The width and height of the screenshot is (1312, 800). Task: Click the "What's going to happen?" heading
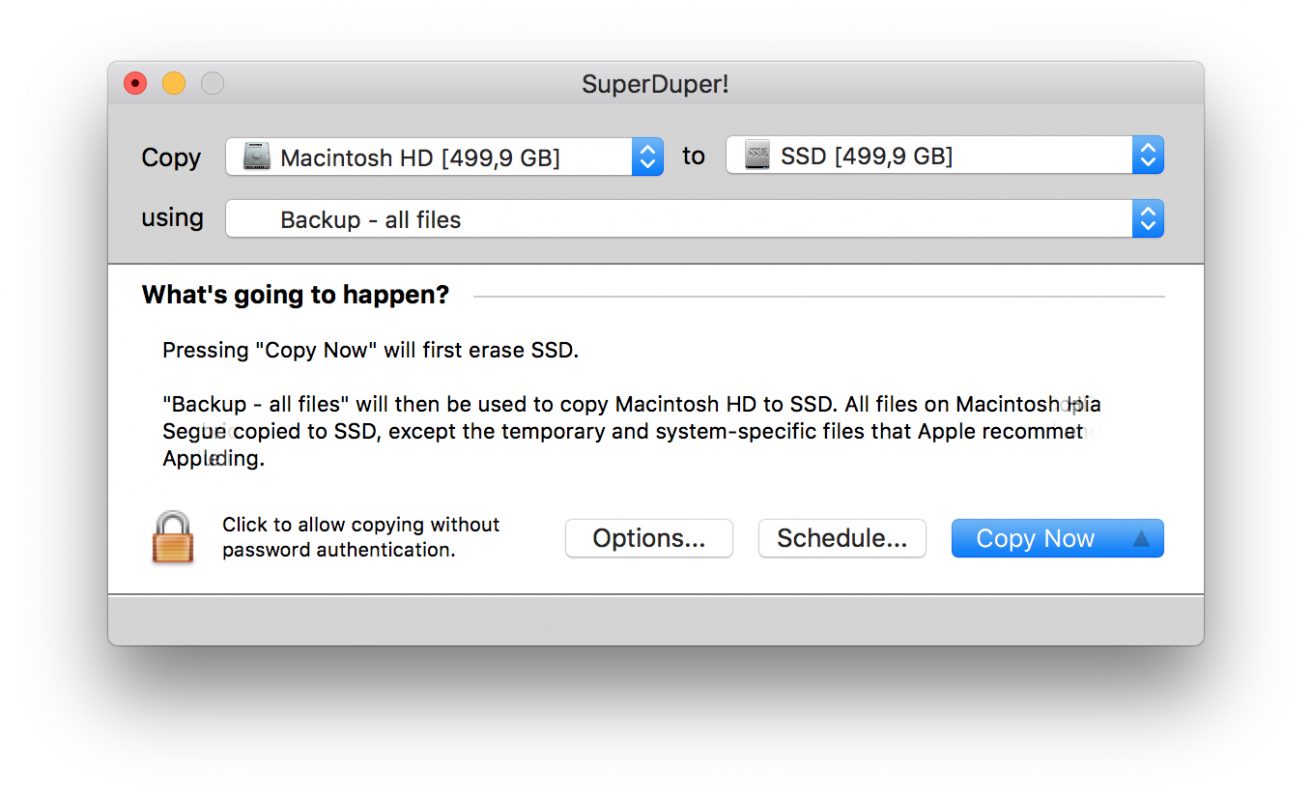tap(296, 295)
